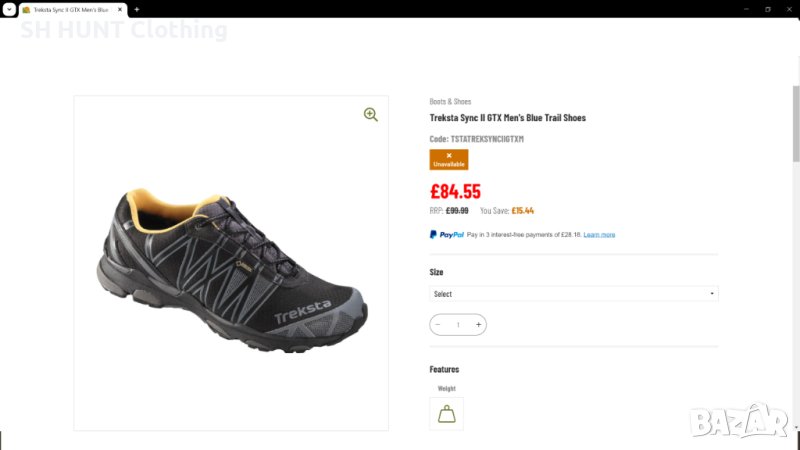Click the browser tab's shoe favicon
This screenshot has width=800, height=450.
(x=26, y=9)
